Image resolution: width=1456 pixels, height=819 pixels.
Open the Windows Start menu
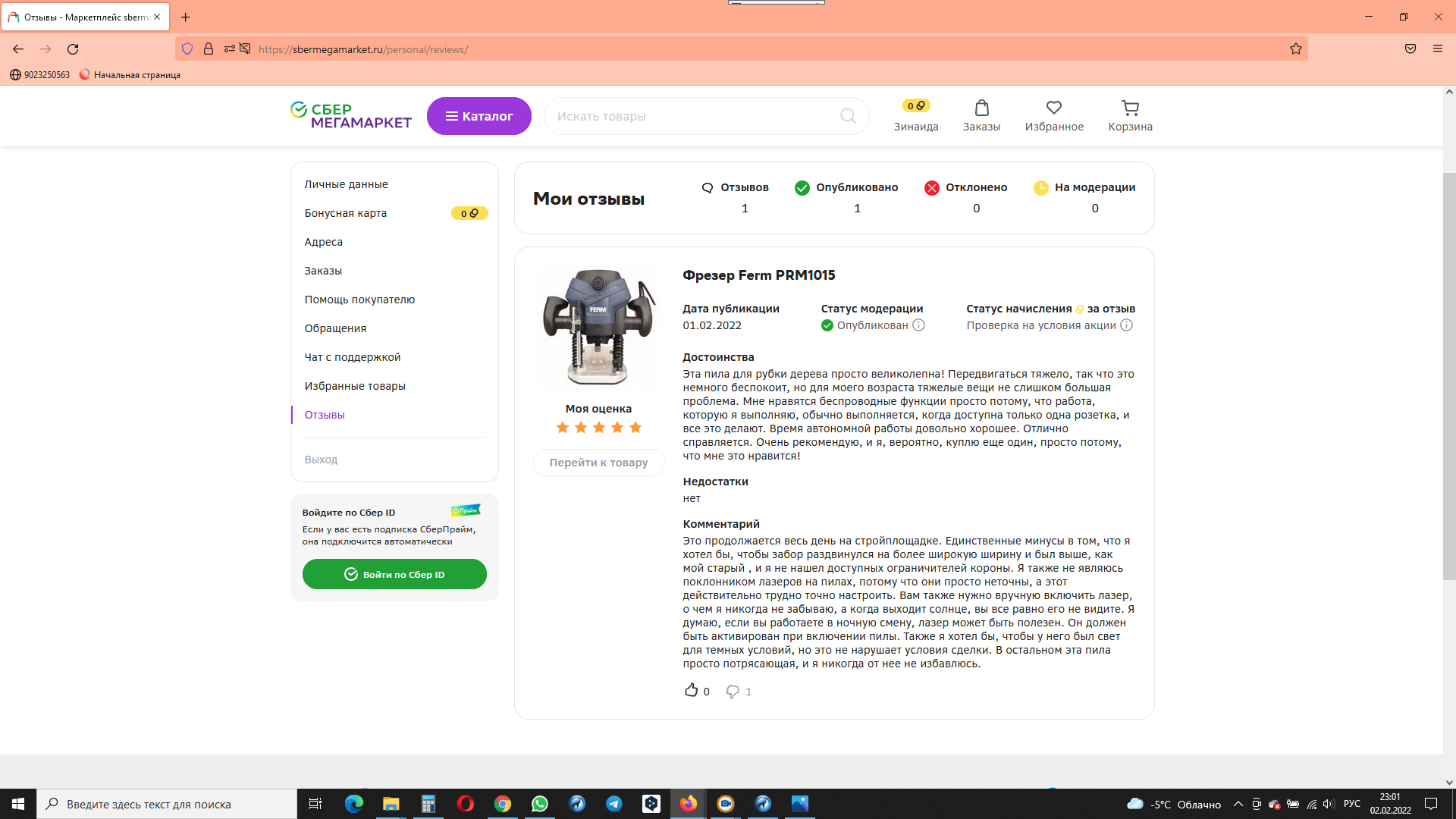(x=18, y=804)
